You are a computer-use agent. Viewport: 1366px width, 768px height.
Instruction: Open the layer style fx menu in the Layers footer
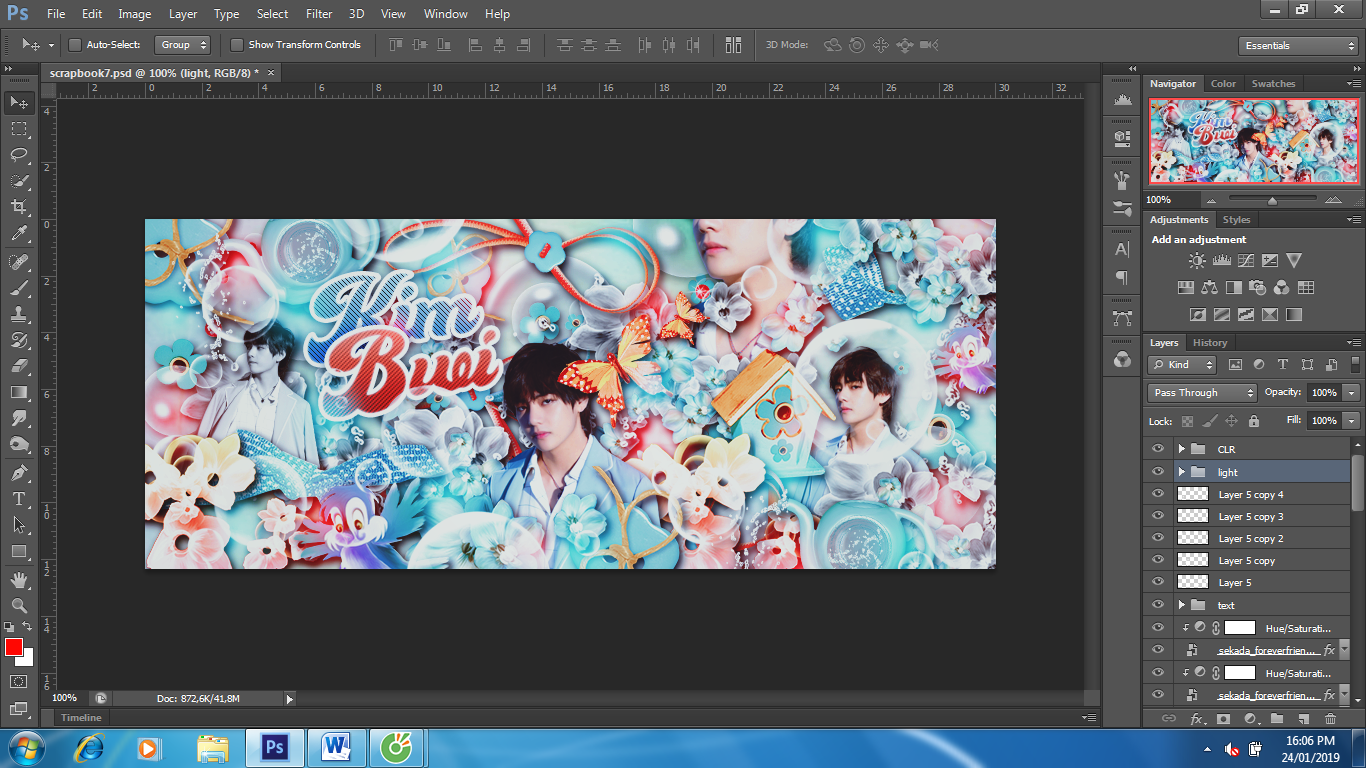[1197, 718]
